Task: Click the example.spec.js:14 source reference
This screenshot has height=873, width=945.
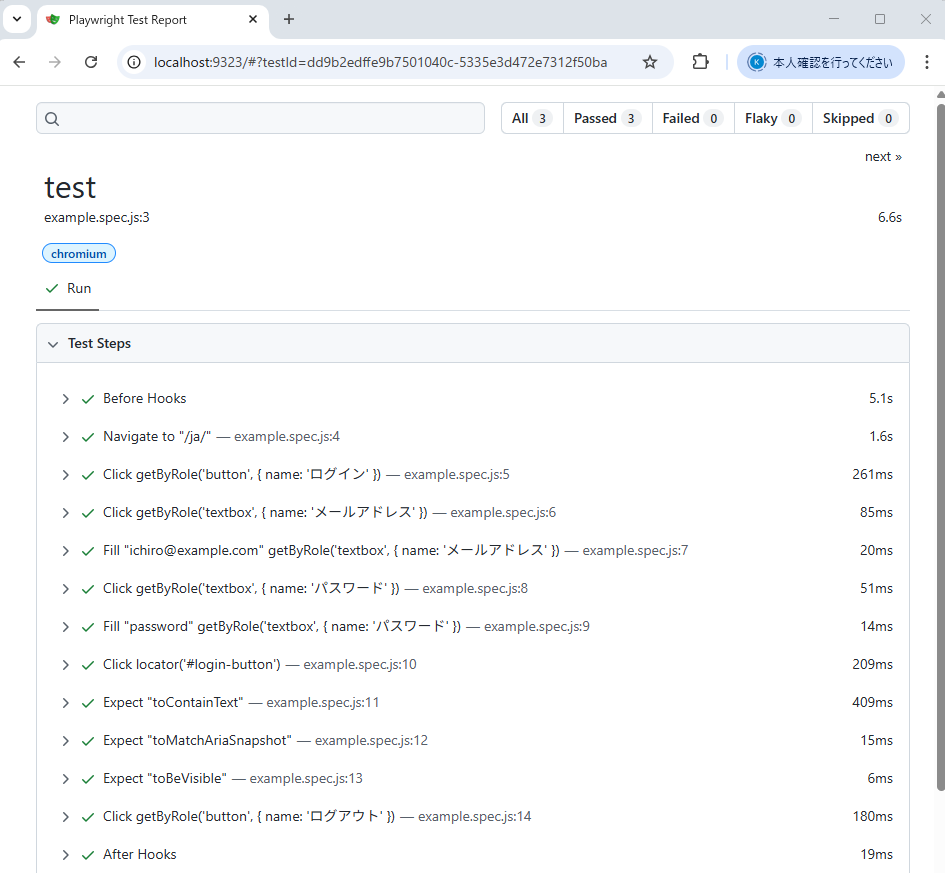Action: pos(475,816)
